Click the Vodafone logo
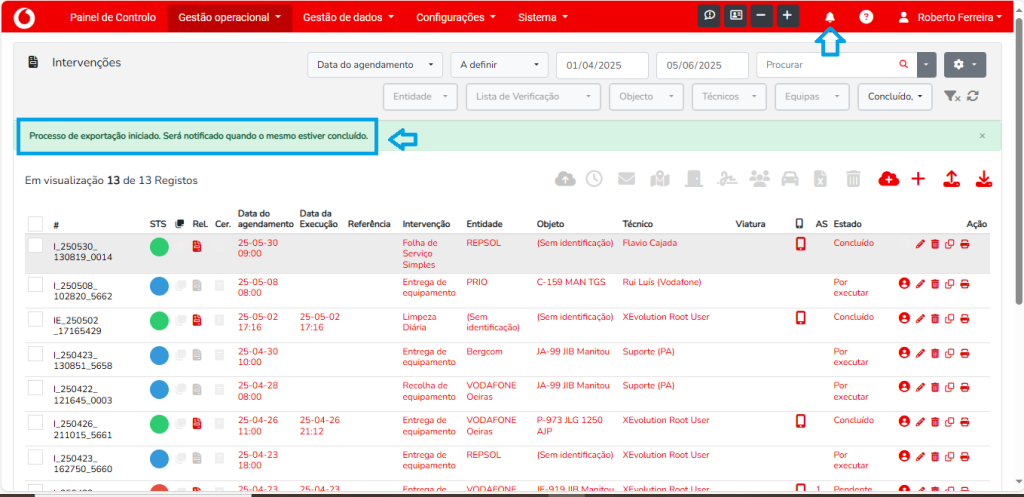 click(24, 17)
